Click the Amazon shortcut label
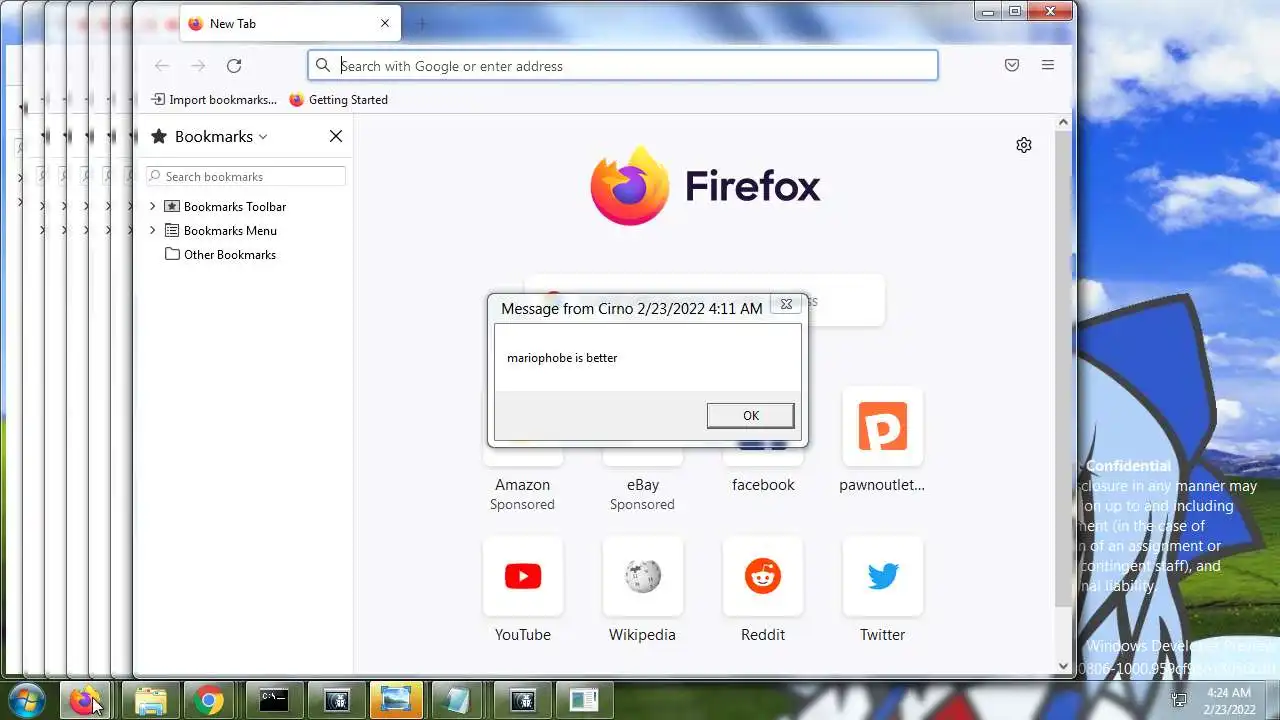1280x720 pixels. [523, 485]
